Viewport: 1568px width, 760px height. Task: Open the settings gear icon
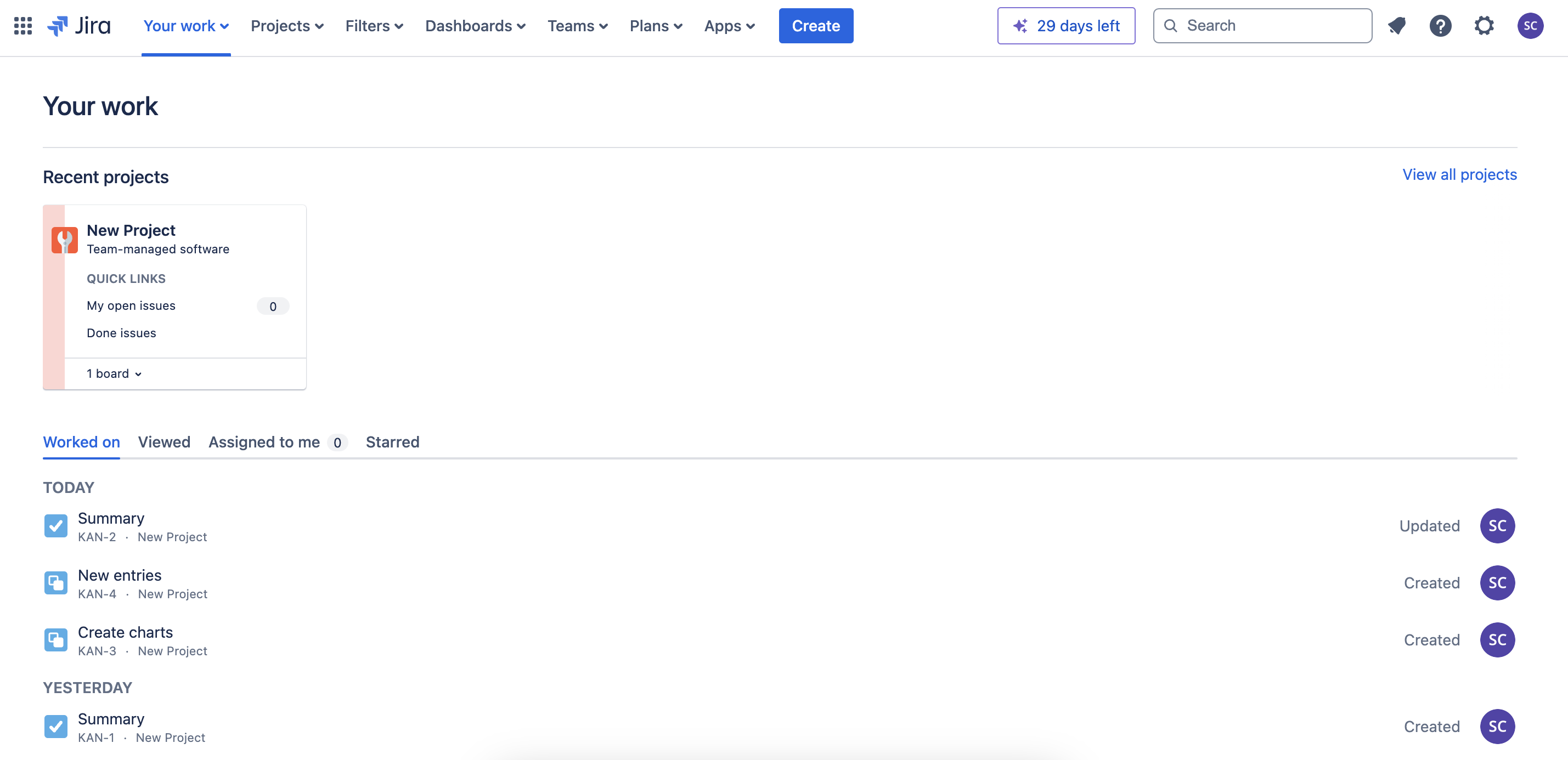tap(1484, 26)
